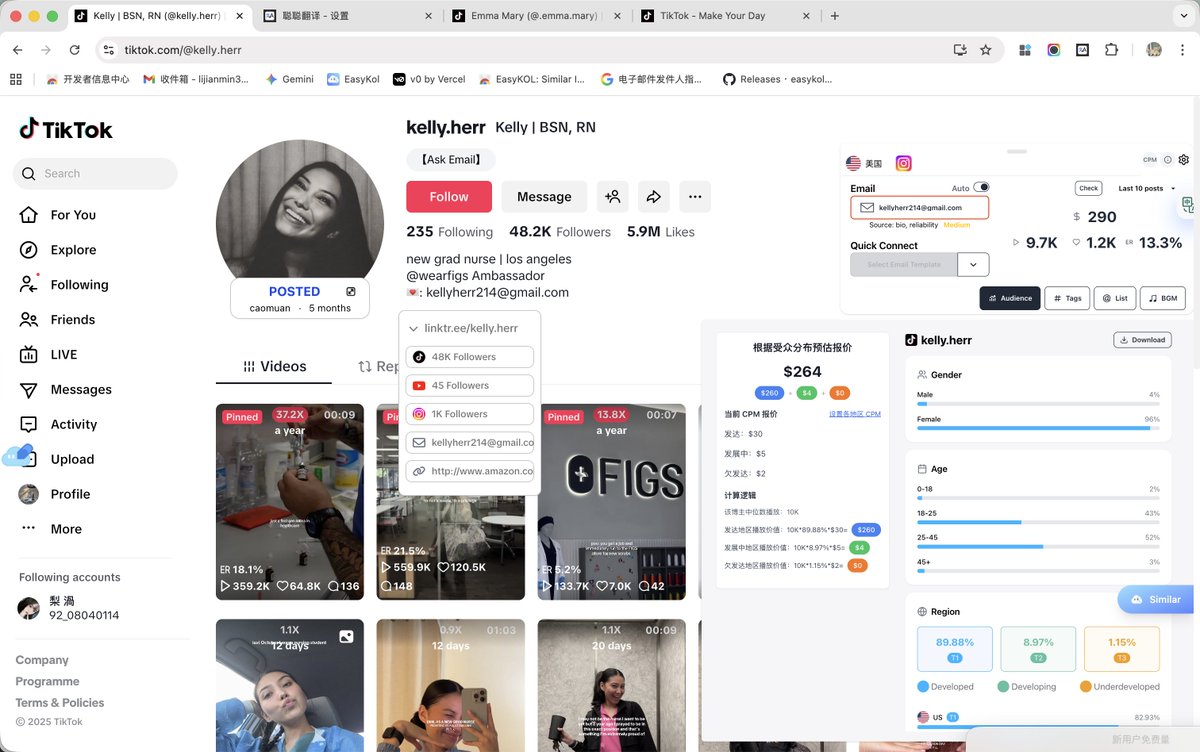Click the browser back arrow
The height and width of the screenshot is (752, 1200).
pos(18,50)
